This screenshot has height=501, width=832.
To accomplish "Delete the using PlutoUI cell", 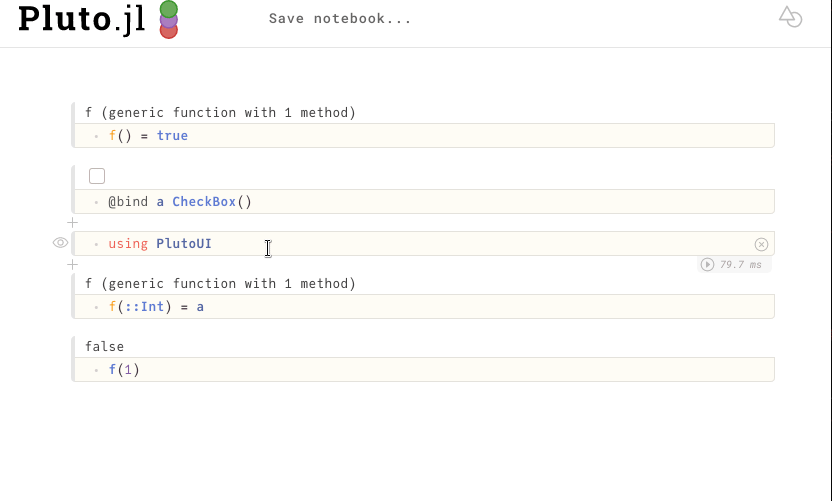I will (x=761, y=244).
